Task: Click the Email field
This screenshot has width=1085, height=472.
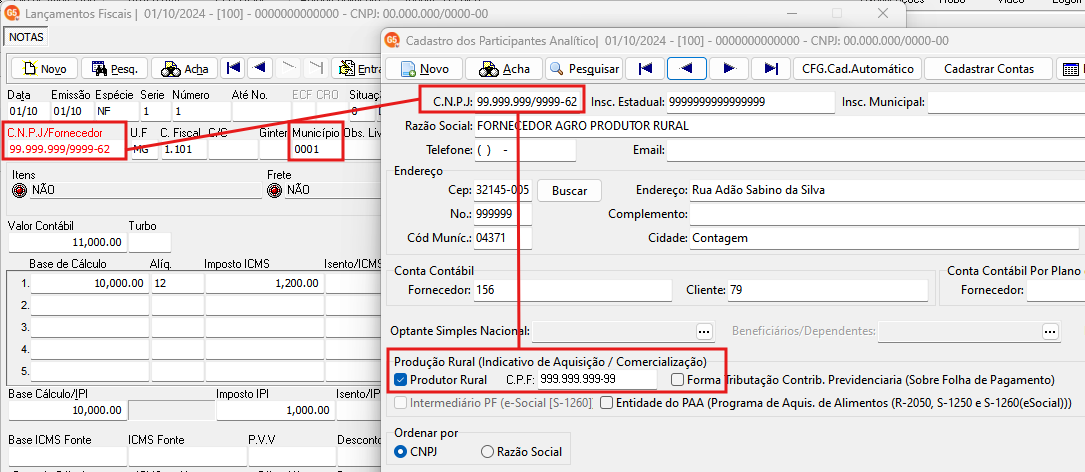Action: [875, 150]
